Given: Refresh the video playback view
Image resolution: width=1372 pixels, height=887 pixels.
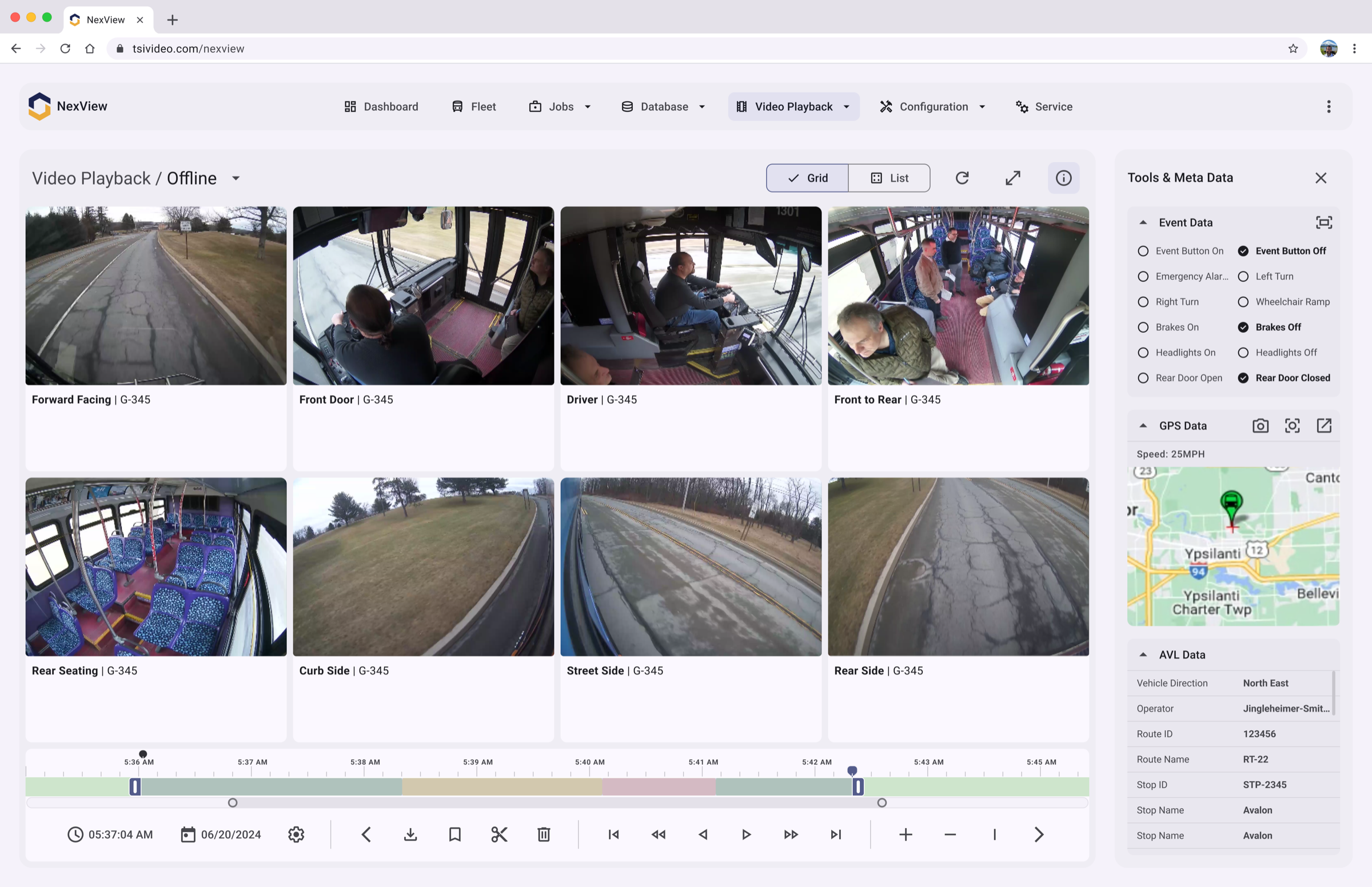Looking at the screenshot, I should tap(962, 178).
